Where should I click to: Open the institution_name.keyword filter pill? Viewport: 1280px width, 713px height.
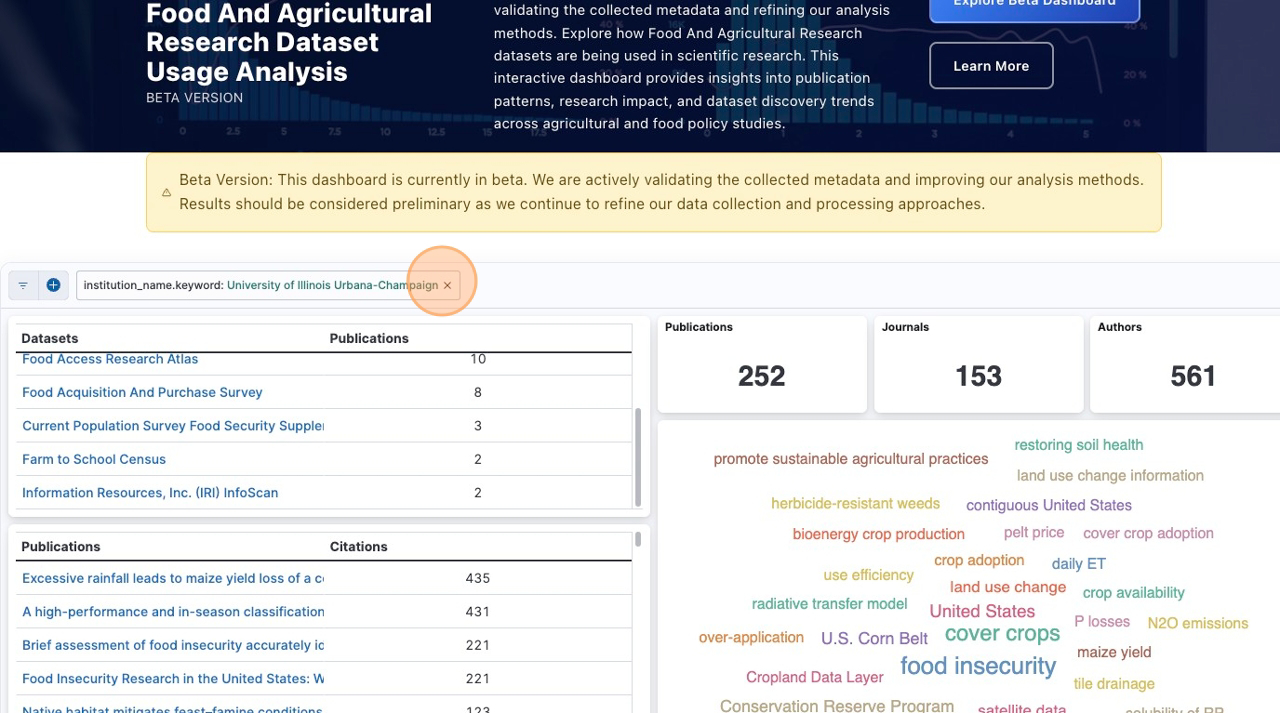(x=261, y=285)
